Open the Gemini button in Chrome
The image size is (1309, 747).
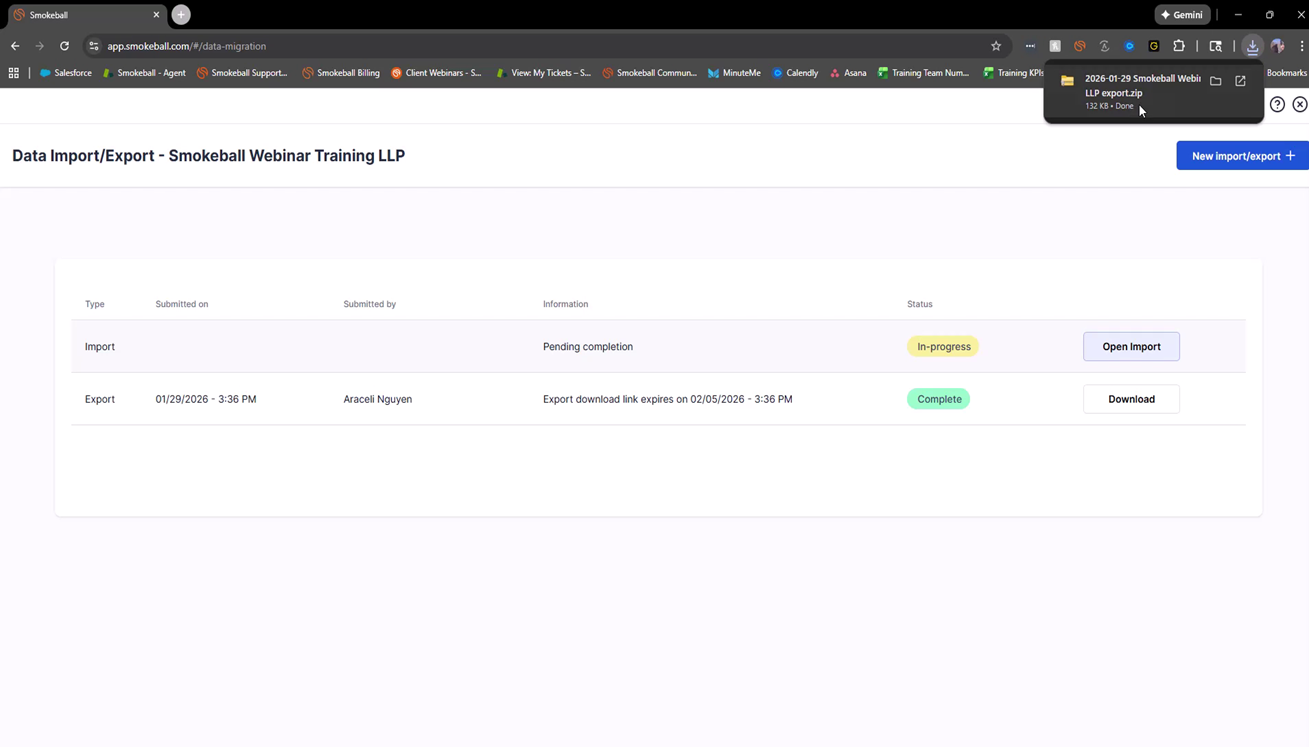(1182, 15)
